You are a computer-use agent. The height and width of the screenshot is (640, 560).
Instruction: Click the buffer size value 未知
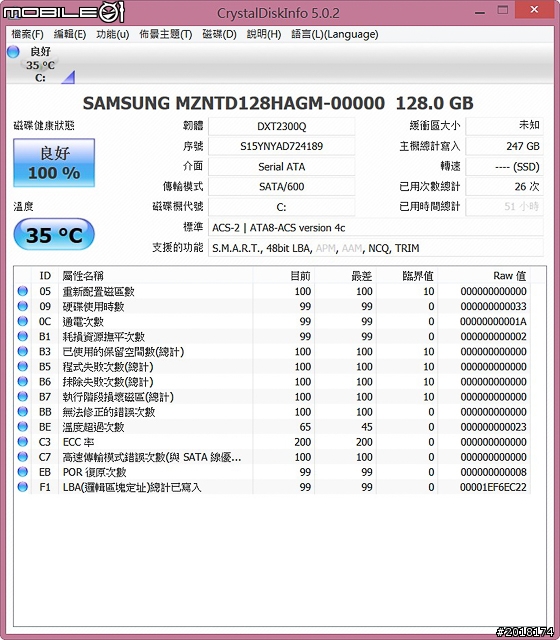(x=504, y=126)
